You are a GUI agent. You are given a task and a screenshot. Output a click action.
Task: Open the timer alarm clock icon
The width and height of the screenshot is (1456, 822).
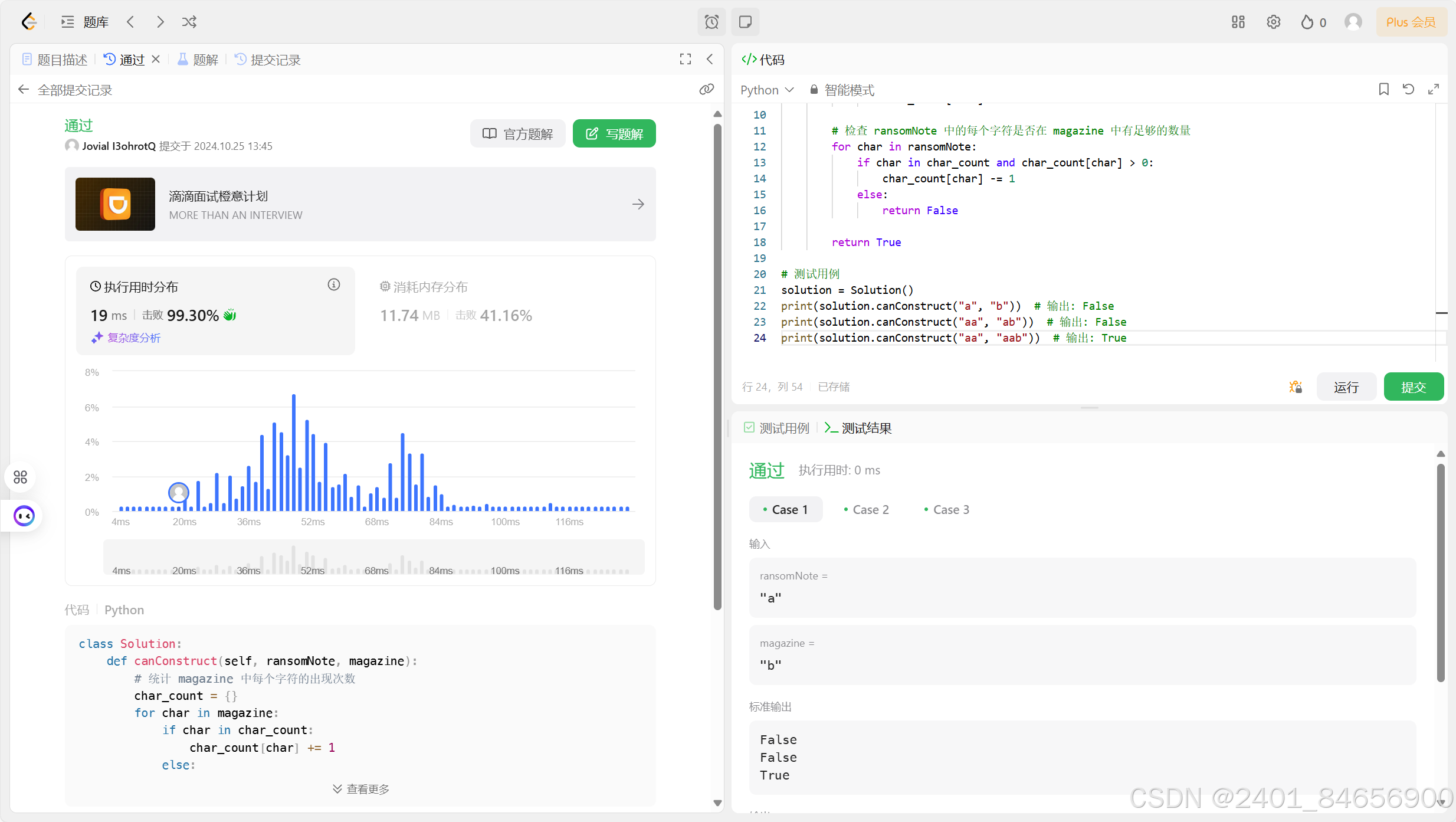click(711, 22)
